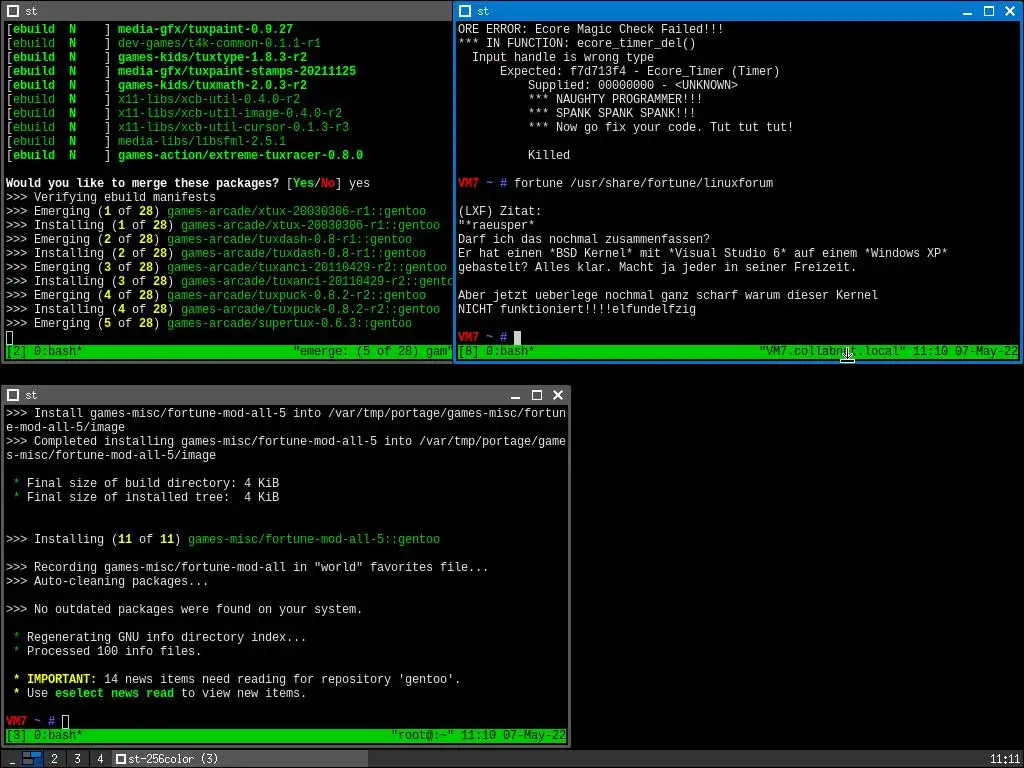Click 'Processed 100 info files.' line
Screen dimensions: 1024x768
(x=114, y=651)
